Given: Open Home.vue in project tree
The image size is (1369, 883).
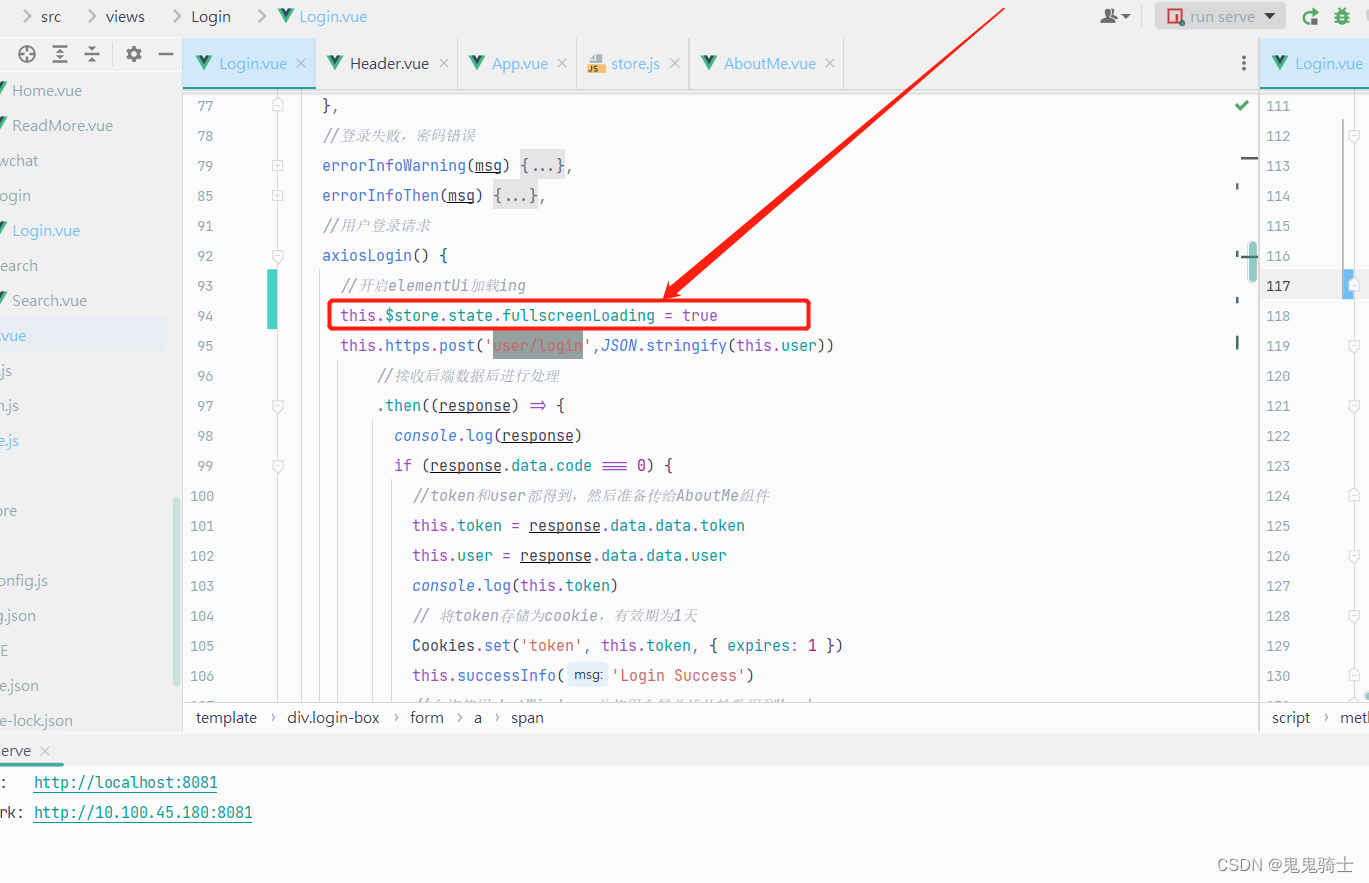Looking at the screenshot, I should point(47,90).
